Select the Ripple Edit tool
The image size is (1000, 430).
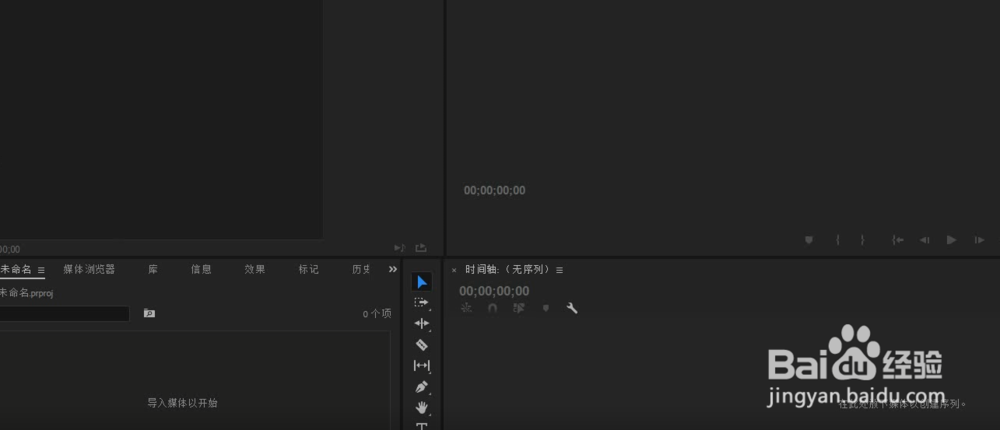pyautogui.click(x=422, y=323)
